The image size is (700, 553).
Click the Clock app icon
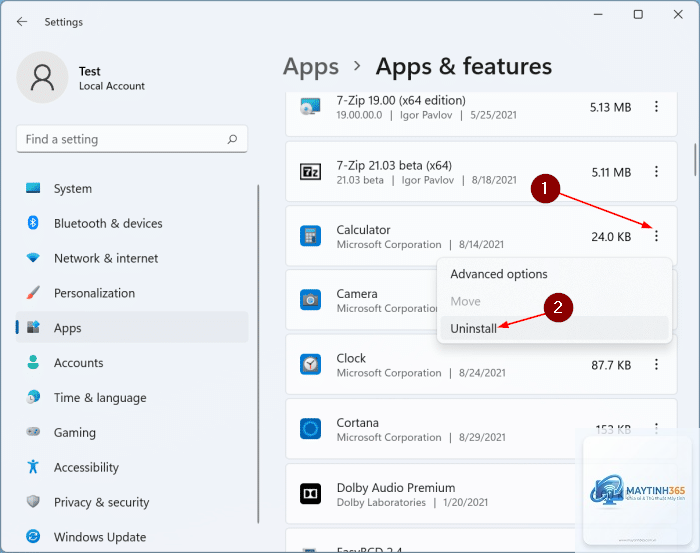pos(310,365)
